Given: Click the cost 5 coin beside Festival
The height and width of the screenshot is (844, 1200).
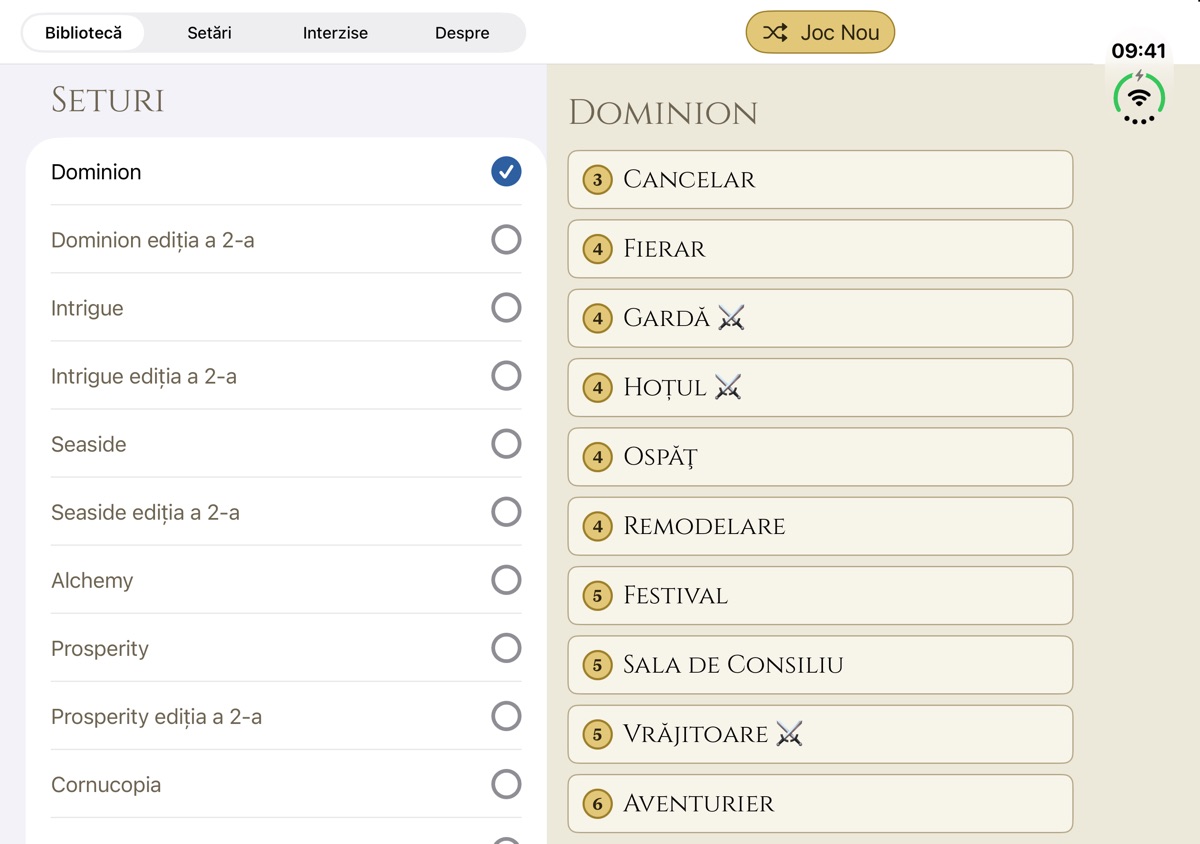Looking at the screenshot, I should [597, 596].
